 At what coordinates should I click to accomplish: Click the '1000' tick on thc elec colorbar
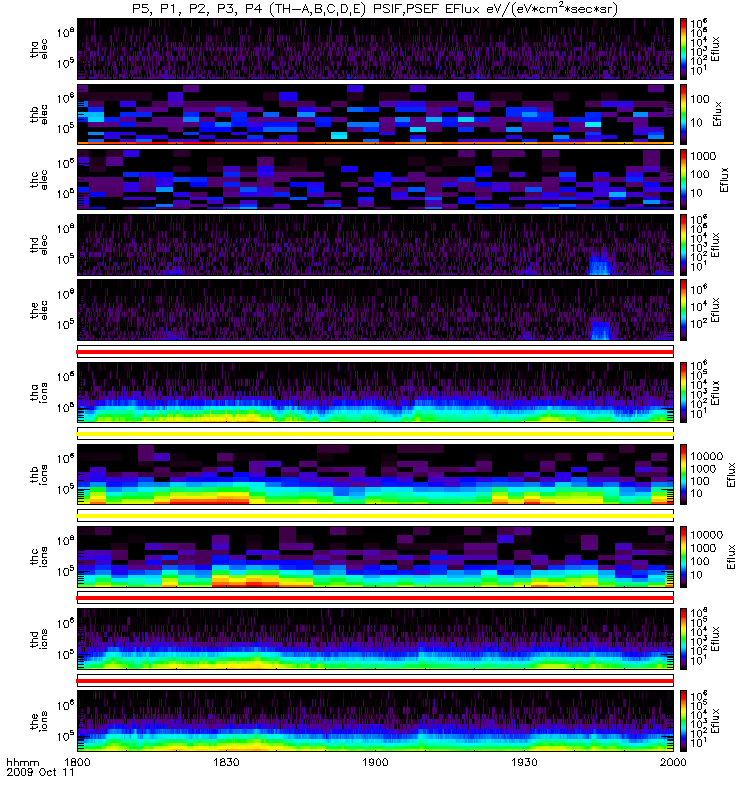(704, 156)
